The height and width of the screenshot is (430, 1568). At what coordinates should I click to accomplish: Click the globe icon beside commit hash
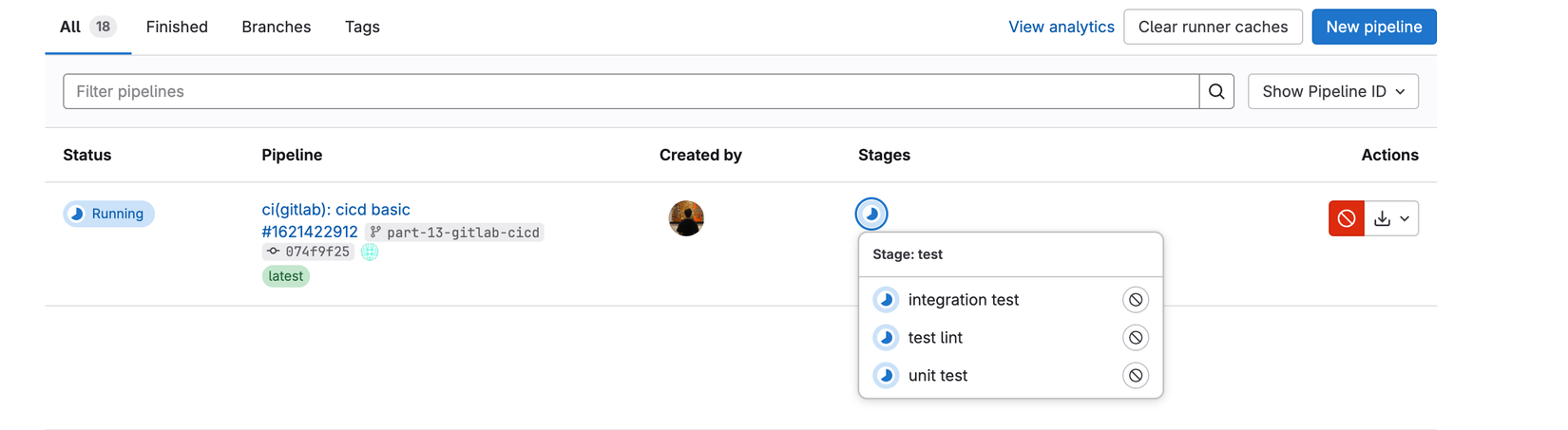coord(370,252)
